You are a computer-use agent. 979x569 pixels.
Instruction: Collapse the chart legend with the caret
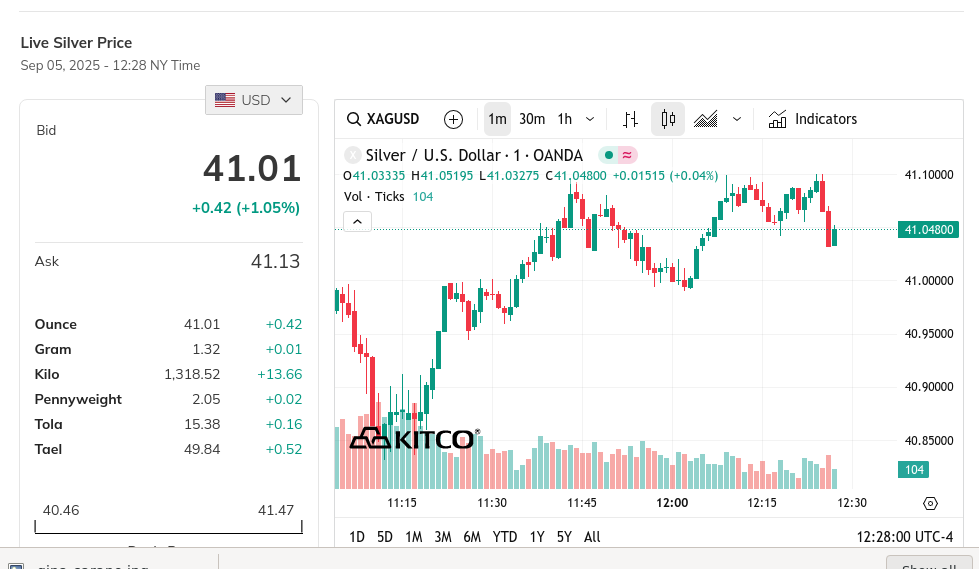tap(357, 222)
